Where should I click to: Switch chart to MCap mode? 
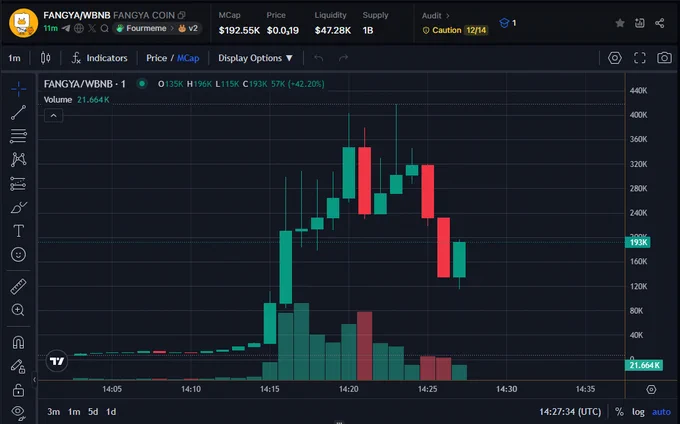click(x=188, y=58)
